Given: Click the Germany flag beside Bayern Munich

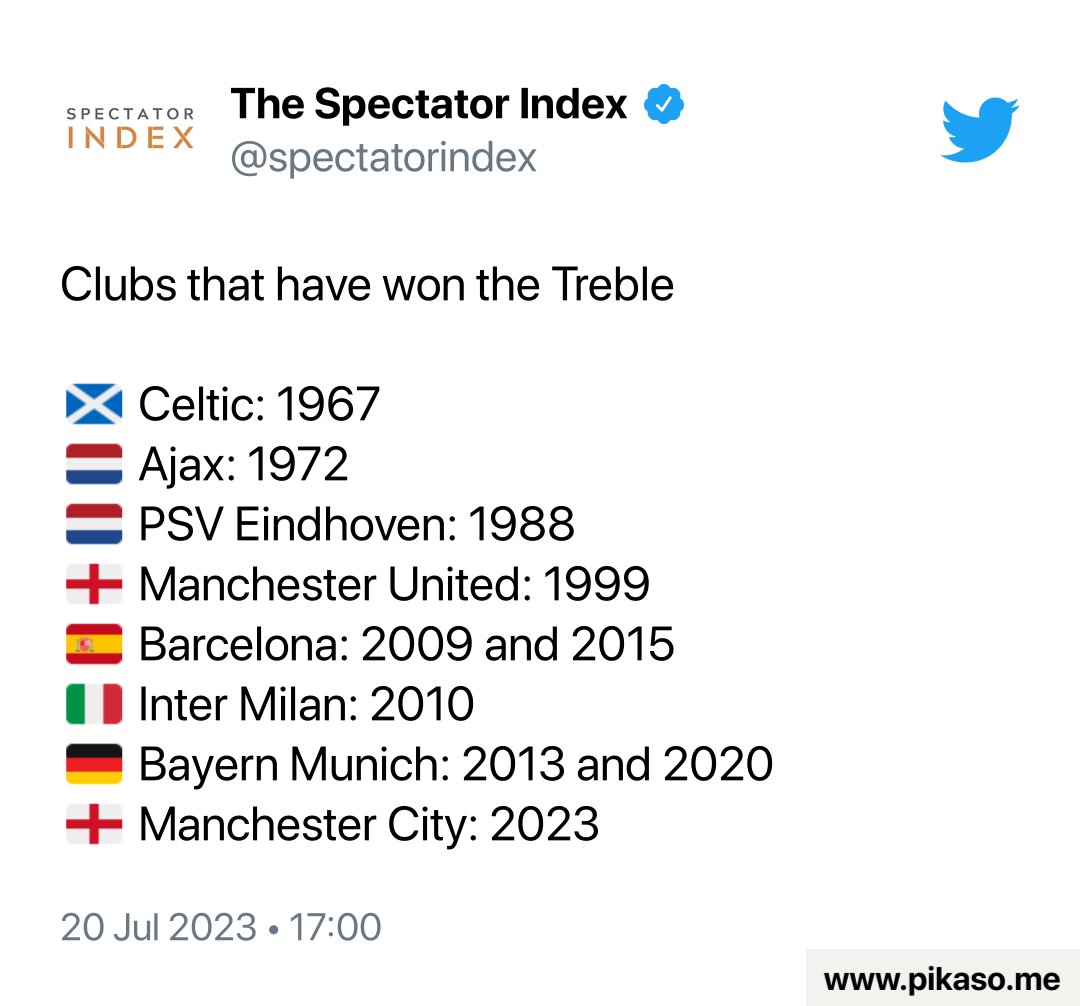Looking at the screenshot, I should tap(94, 765).
